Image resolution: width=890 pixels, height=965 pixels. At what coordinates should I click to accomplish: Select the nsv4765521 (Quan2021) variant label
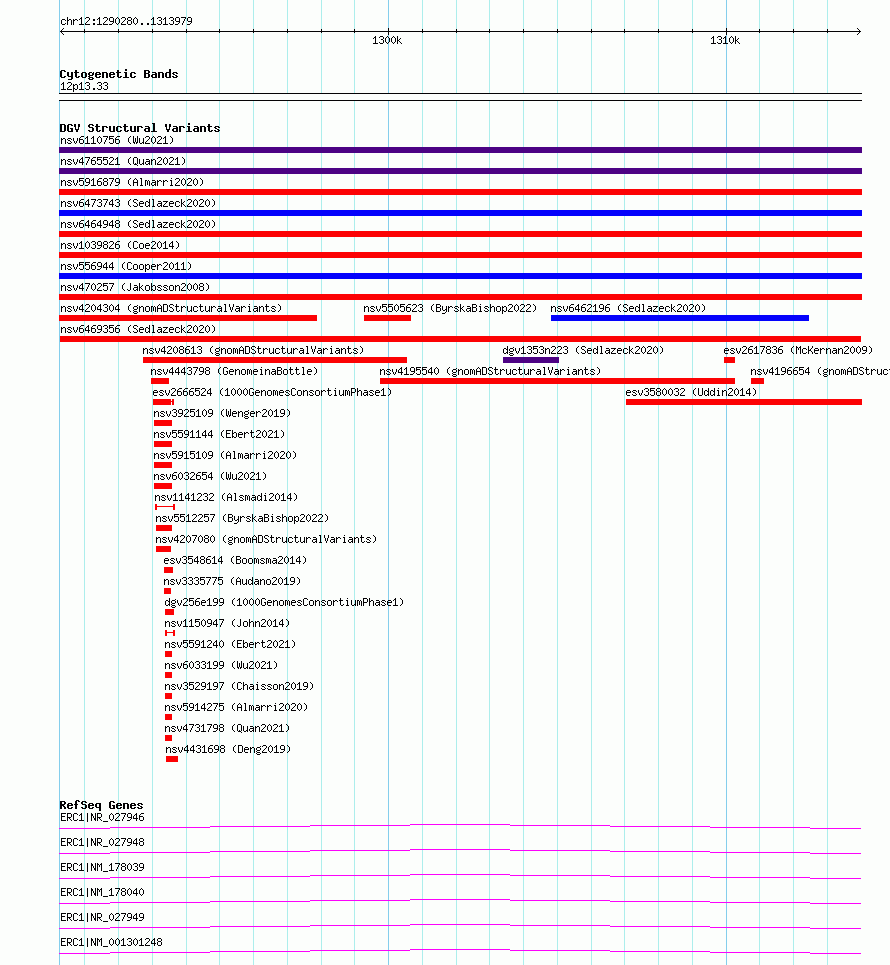point(123,161)
